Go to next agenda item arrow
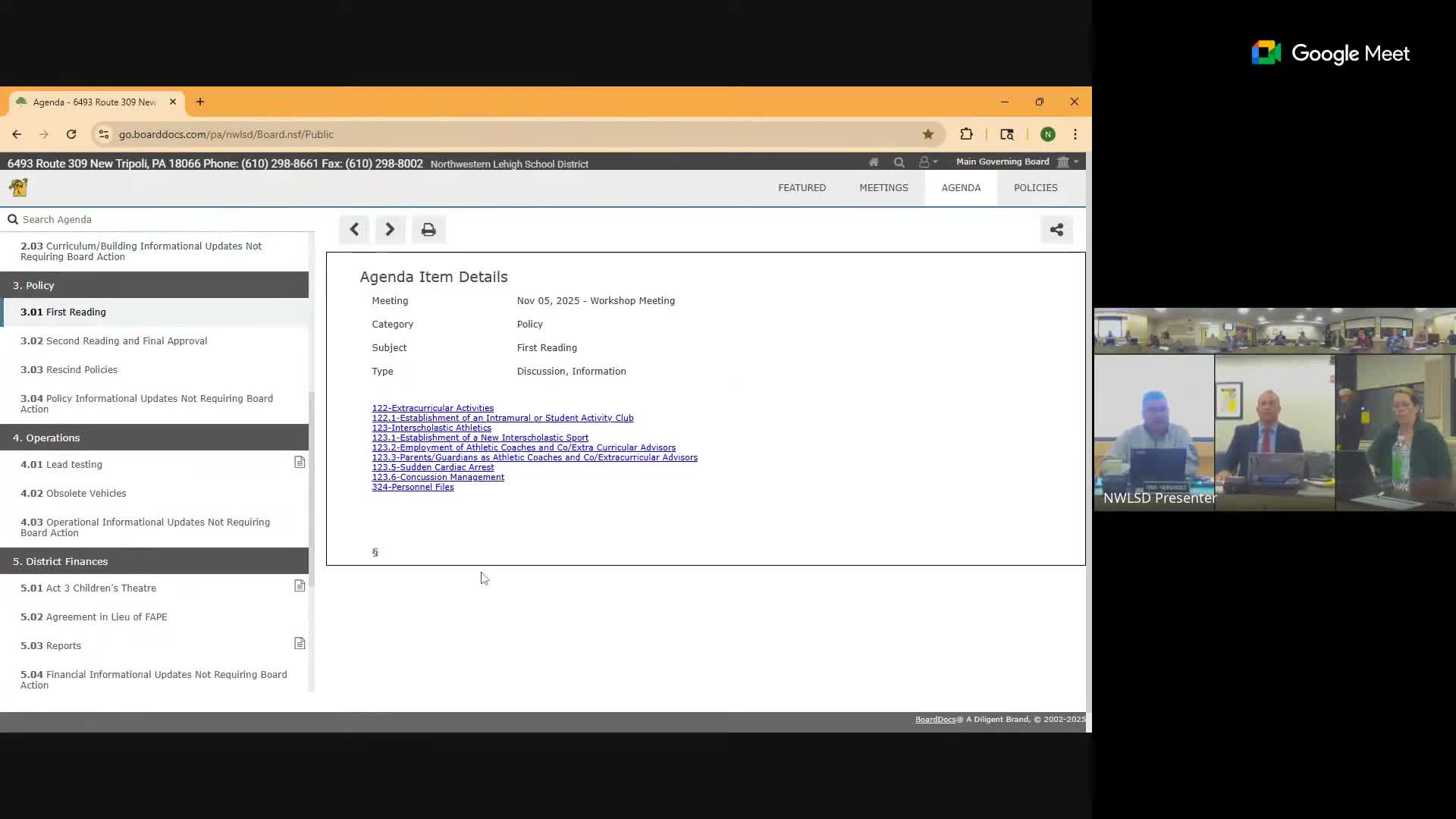 (x=390, y=230)
